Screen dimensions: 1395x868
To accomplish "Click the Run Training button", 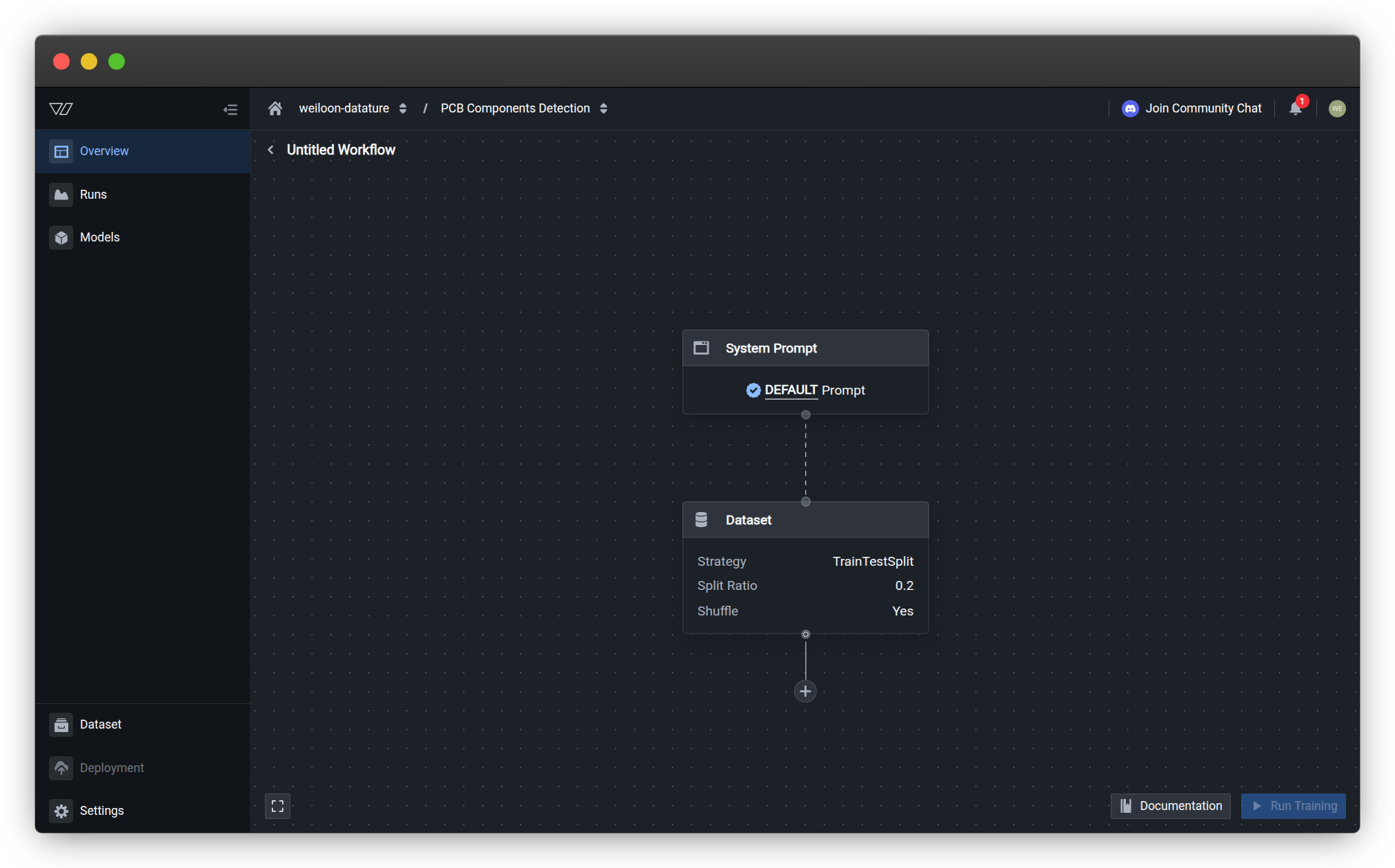I will click(x=1293, y=806).
